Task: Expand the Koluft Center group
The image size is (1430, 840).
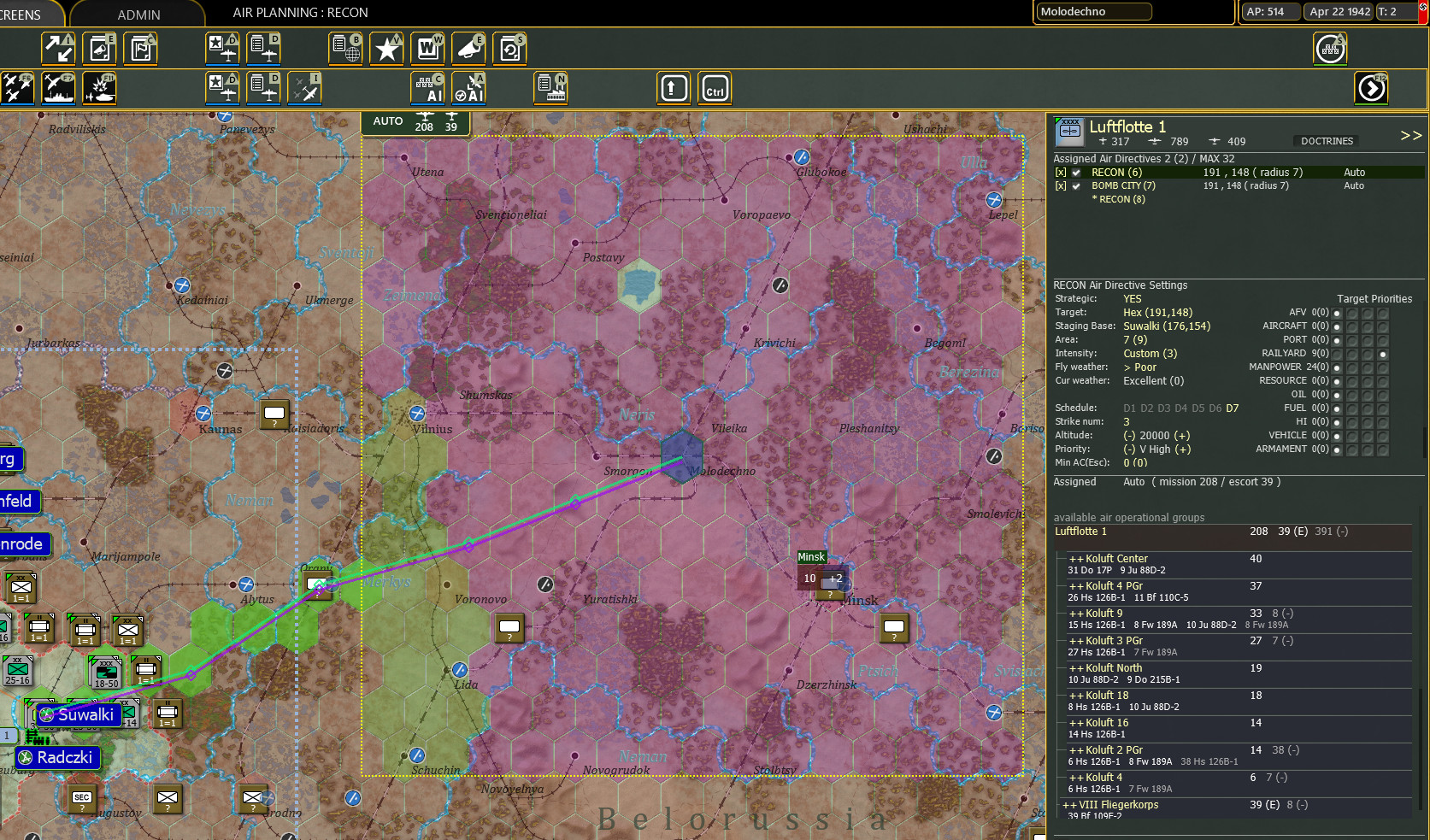Action: pyautogui.click(x=1076, y=559)
